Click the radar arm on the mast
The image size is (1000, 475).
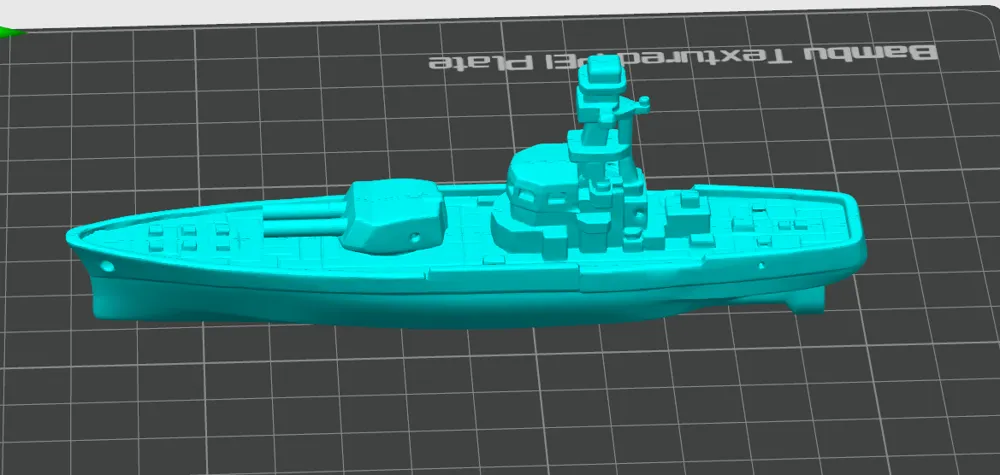pyautogui.click(x=633, y=105)
